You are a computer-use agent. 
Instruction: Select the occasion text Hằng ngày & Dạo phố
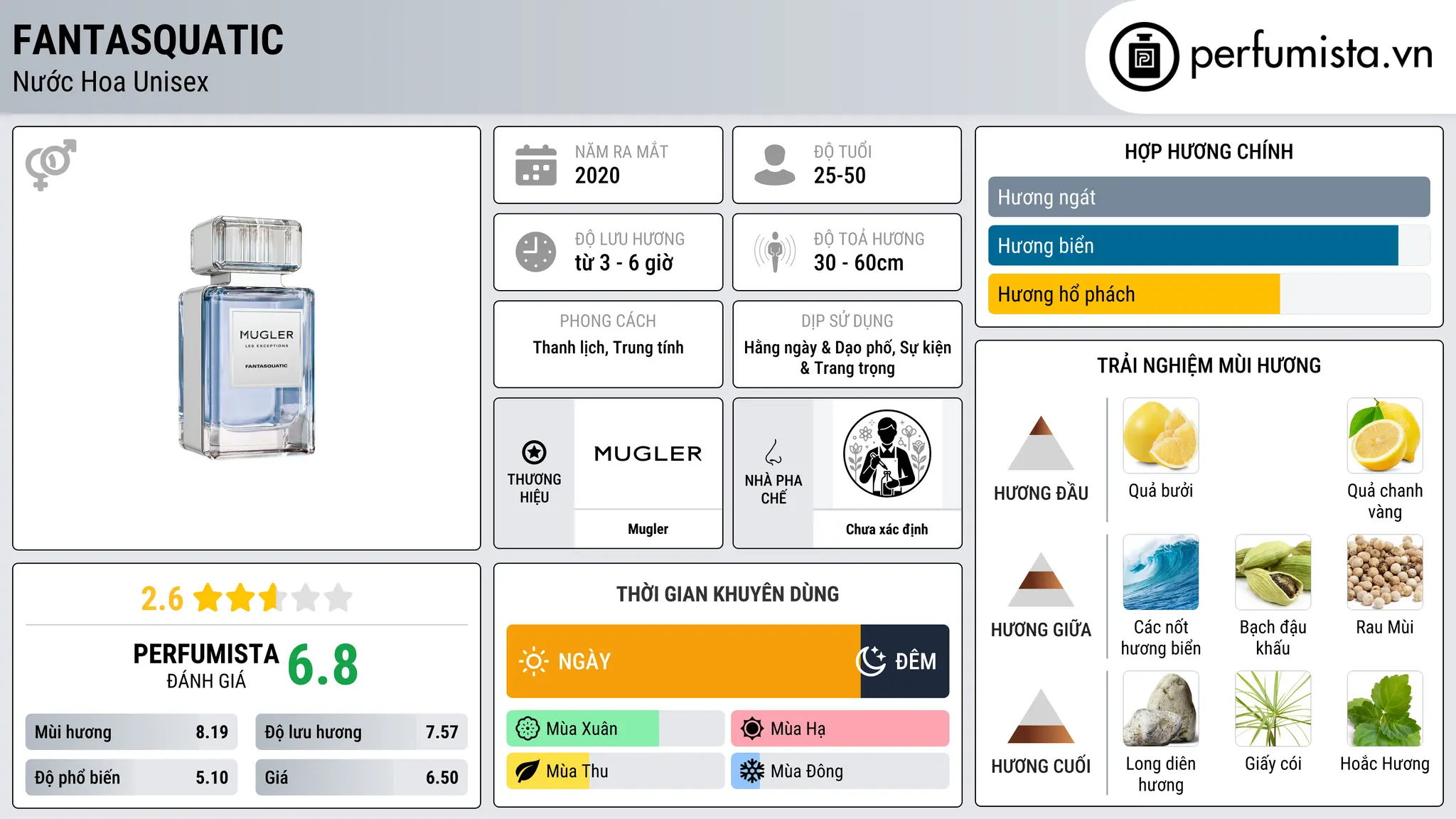pyautogui.click(x=819, y=348)
